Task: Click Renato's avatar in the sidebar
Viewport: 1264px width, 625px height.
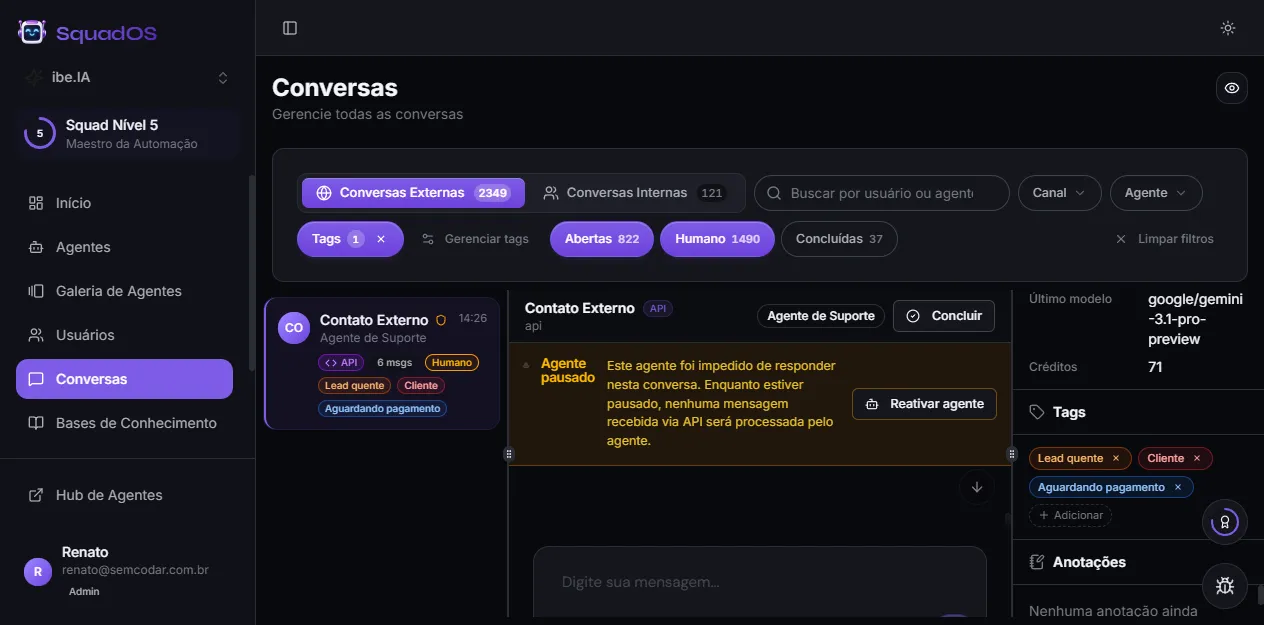Action: click(37, 572)
